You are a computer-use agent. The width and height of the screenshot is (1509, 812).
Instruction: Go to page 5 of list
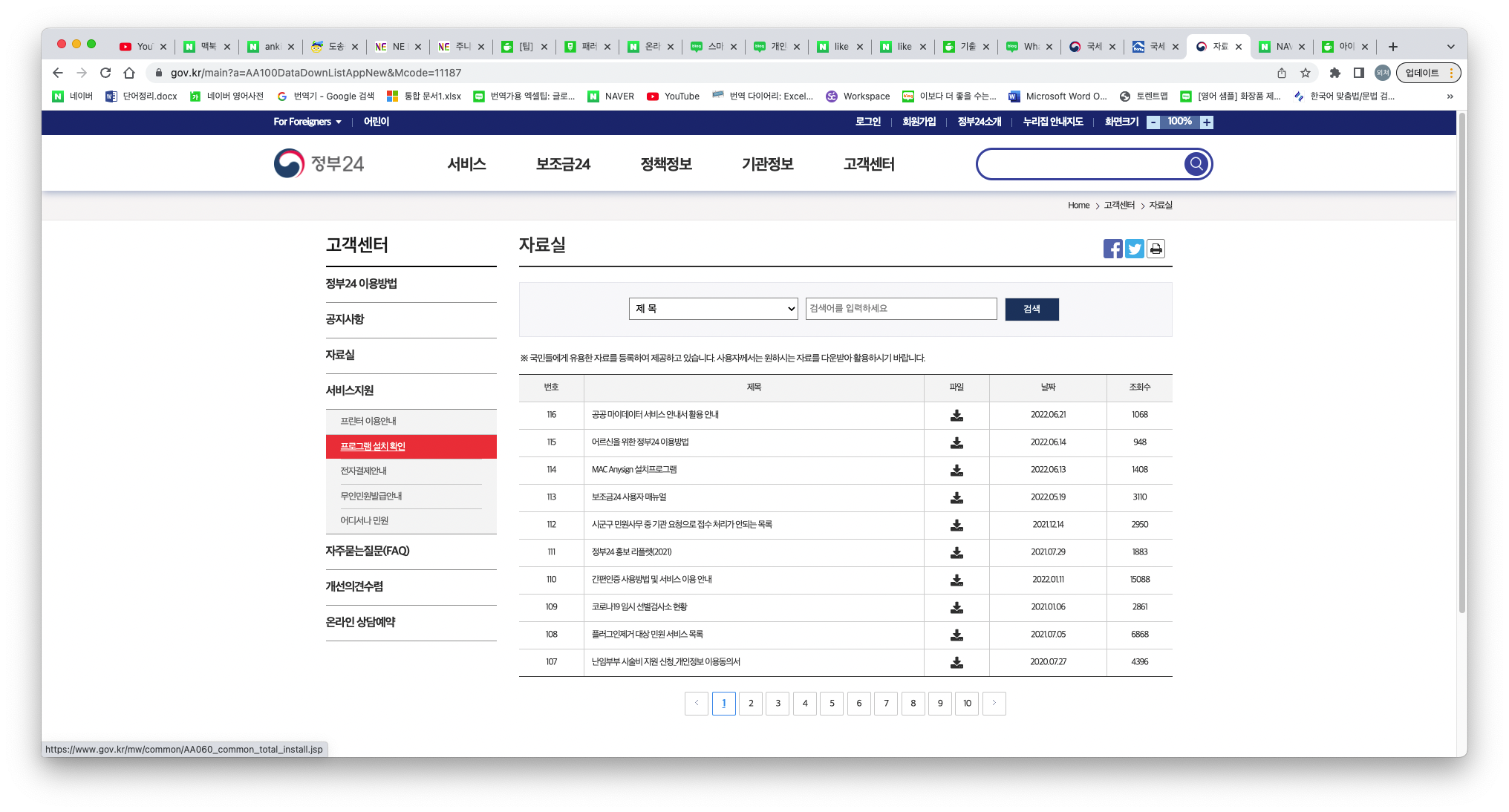pos(832,704)
